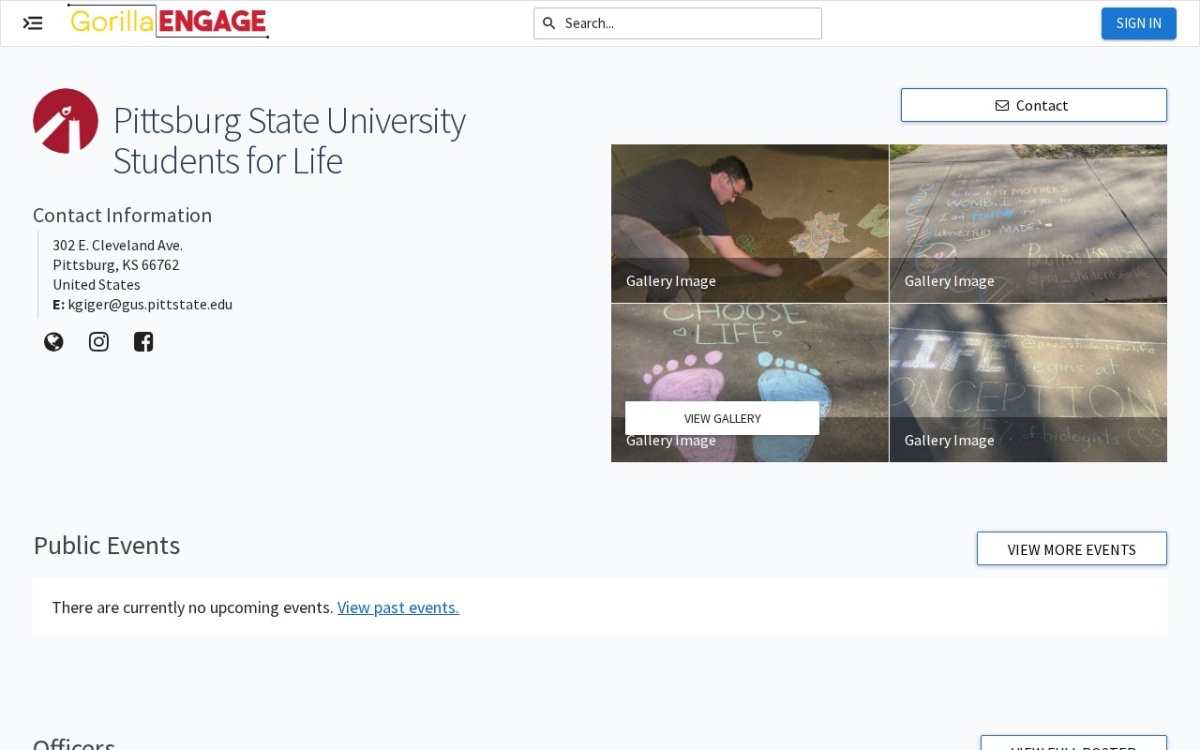Select the address line 302 E. Cleveland Ave.
1200x750 pixels.
pyautogui.click(x=118, y=245)
